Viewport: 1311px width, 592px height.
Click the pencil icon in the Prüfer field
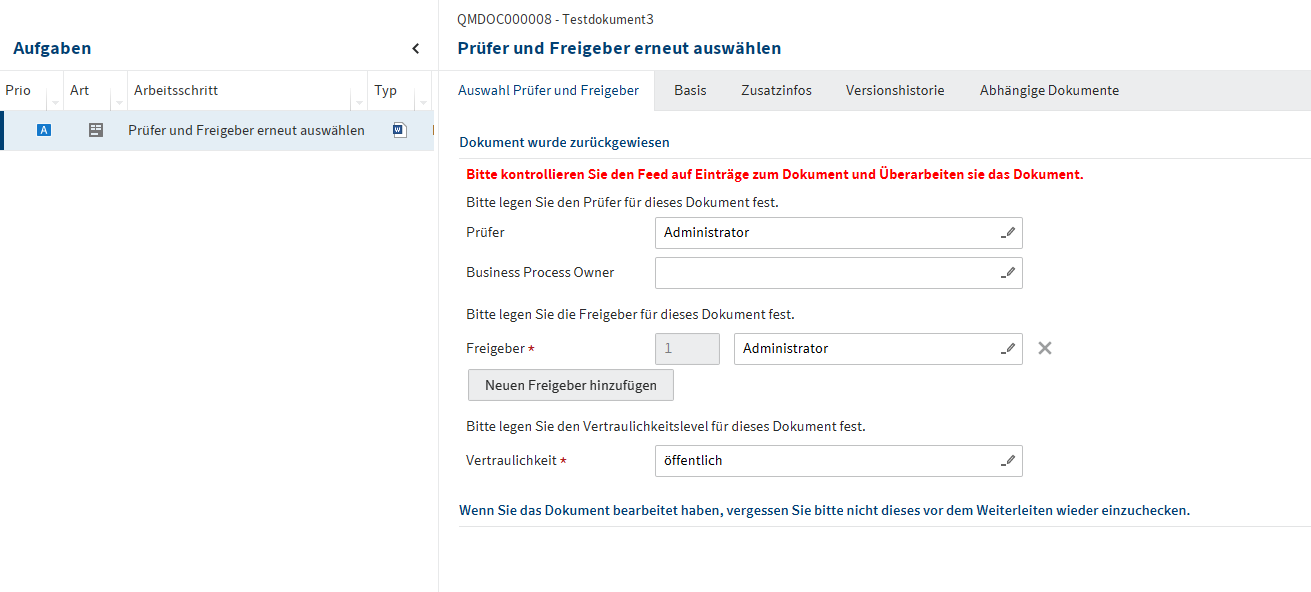coord(1008,233)
